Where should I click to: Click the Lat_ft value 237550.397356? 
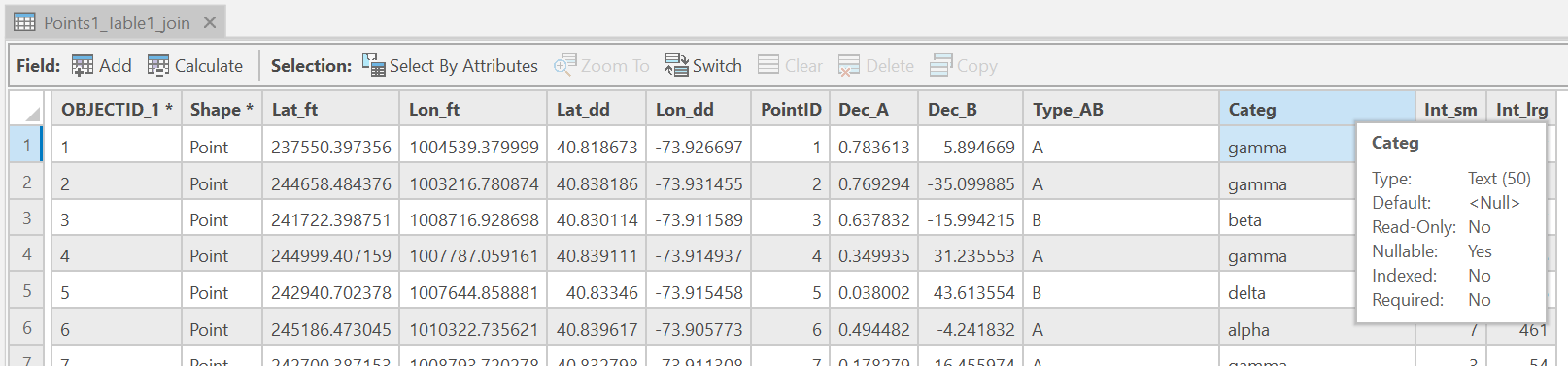331,147
